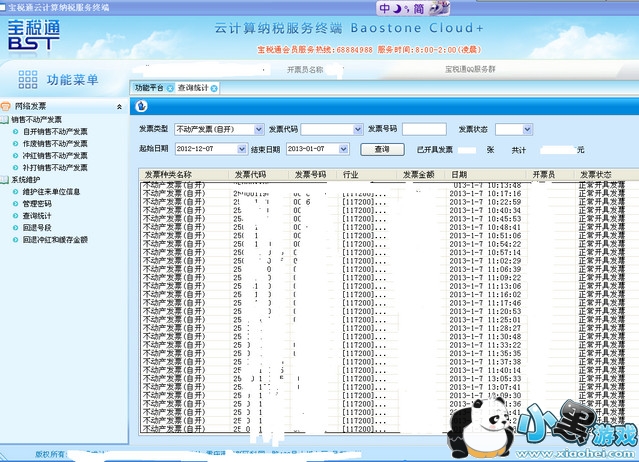Click the 查询 button
This screenshot has width=639, height=462.
tap(382, 149)
